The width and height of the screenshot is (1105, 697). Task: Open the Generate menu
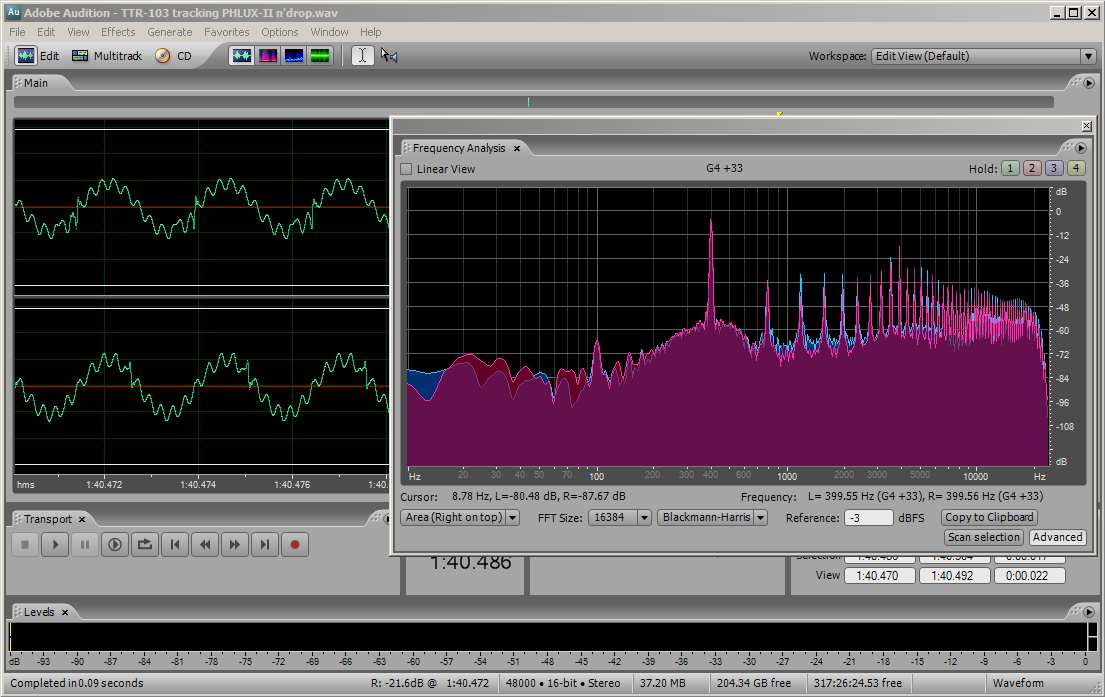click(169, 32)
